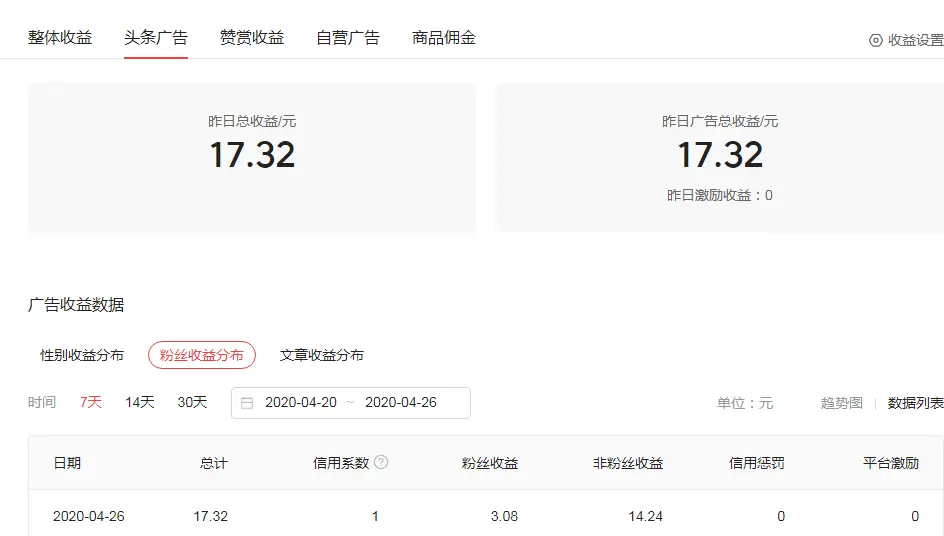Click the 粉丝收益 column header
The image size is (944, 536).
click(x=490, y=463)
